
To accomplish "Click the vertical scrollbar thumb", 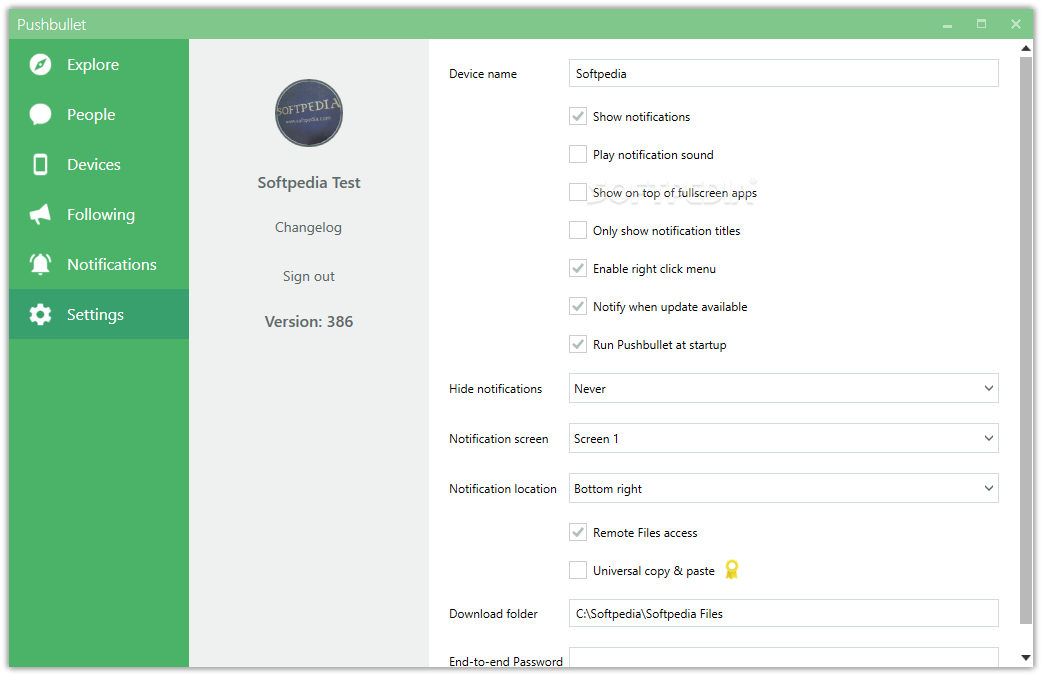I will point(1026,340).
